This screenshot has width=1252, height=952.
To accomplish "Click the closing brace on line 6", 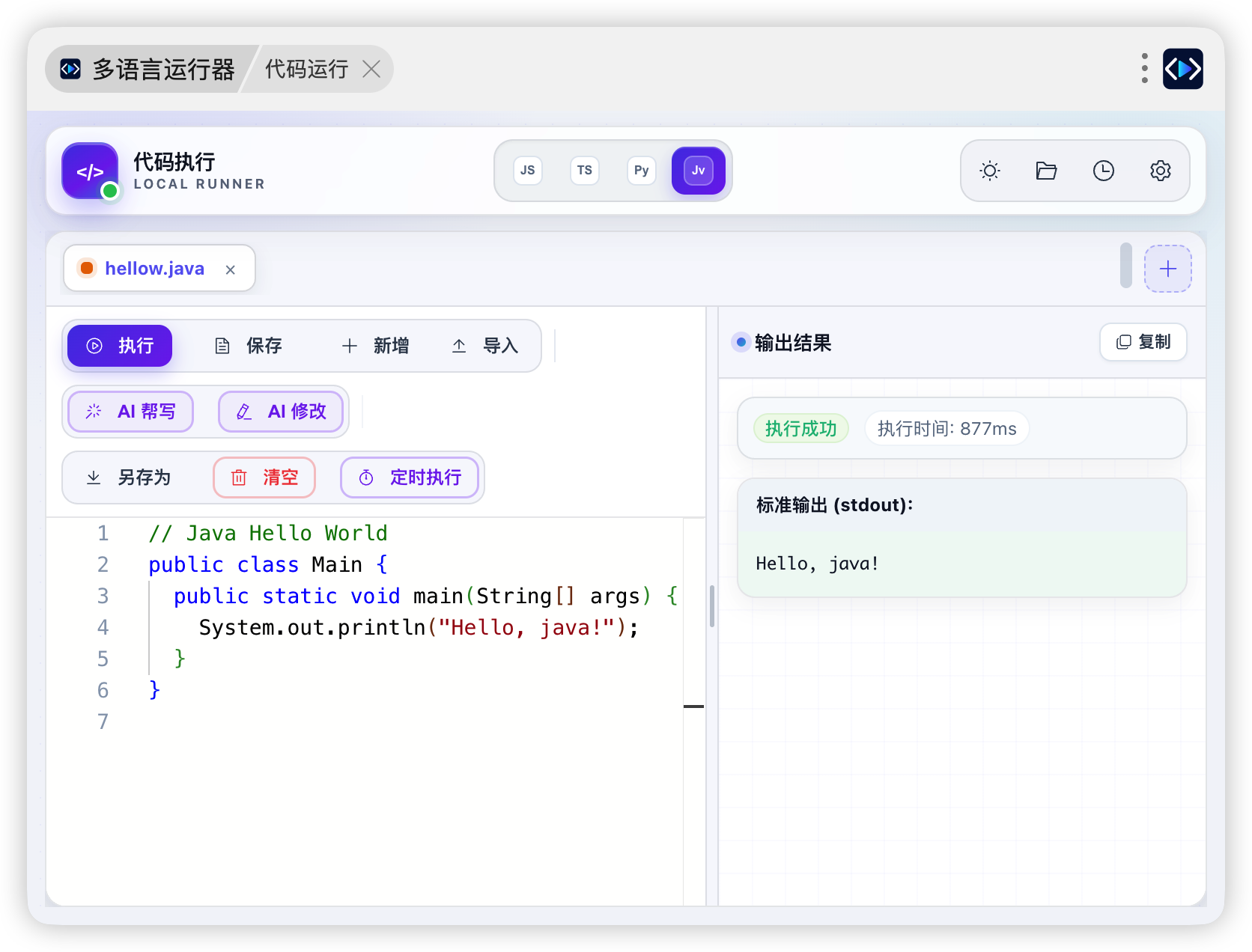I will pyautogui.click(x=154, y=690).
